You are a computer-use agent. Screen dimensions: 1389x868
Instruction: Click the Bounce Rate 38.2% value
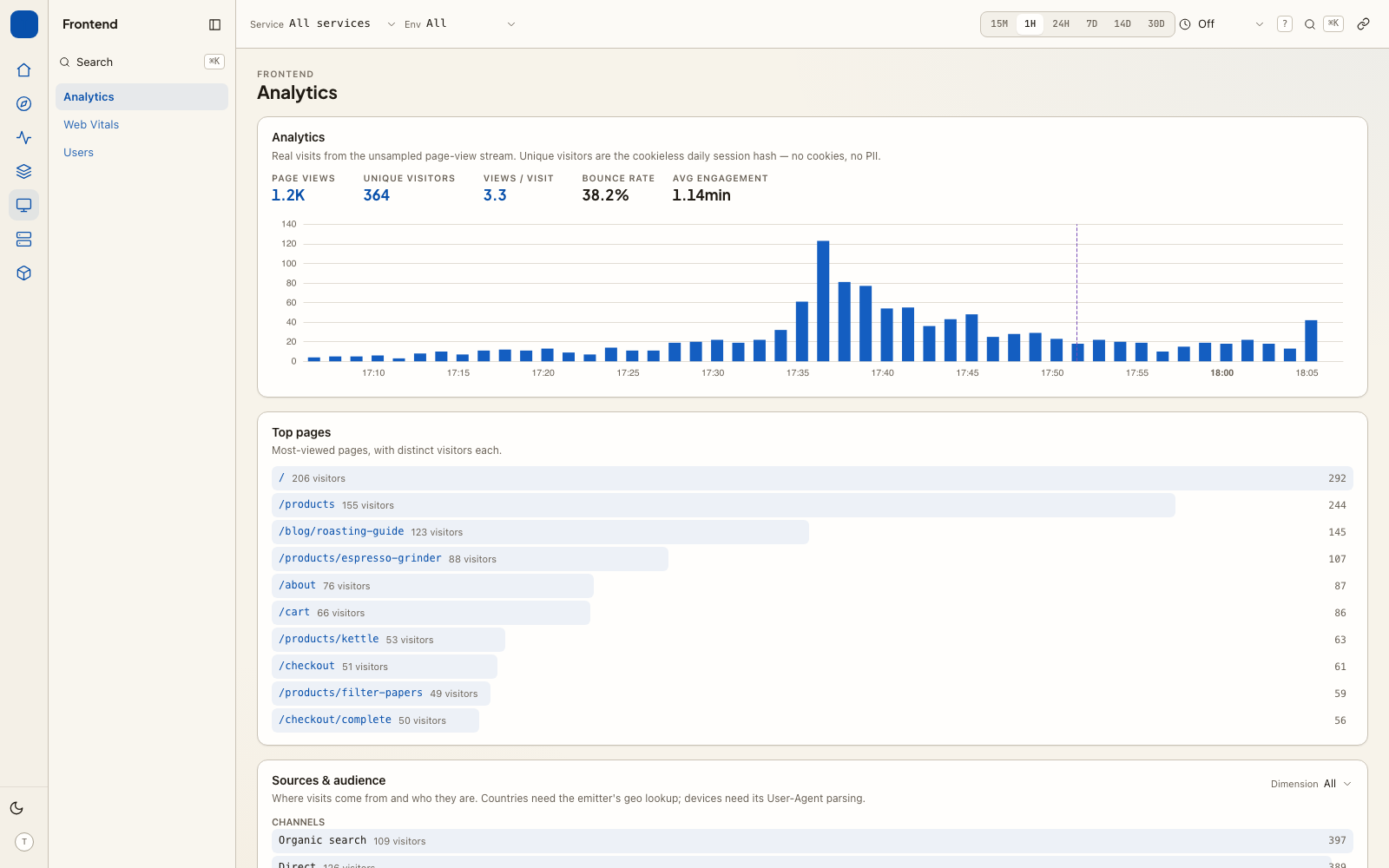[605, 195]
